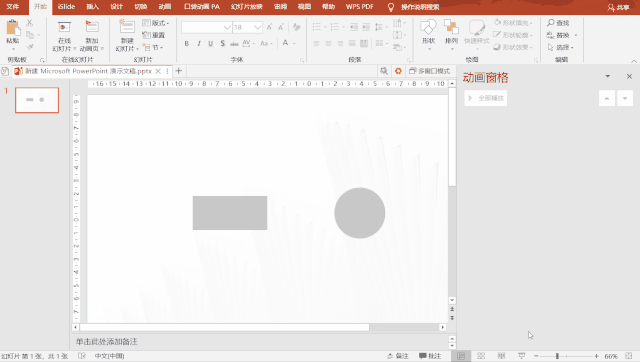640x362 pixels.
Task: Switch to the WPS PDF tab
Action: [x=360, y=7]
